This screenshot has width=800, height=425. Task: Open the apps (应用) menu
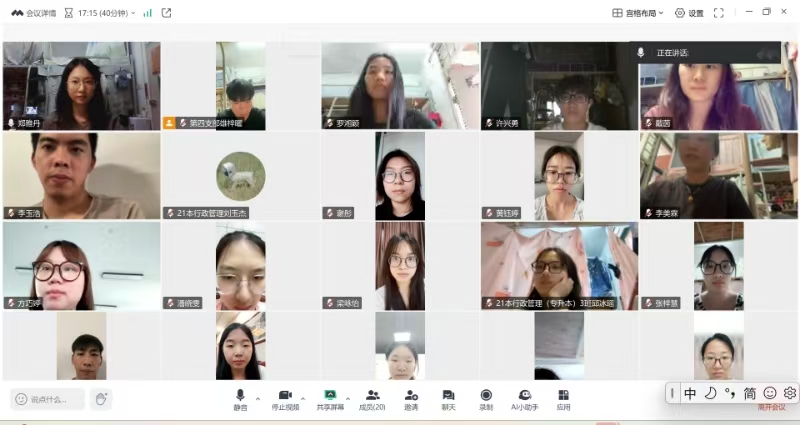(x=564, y=396)
